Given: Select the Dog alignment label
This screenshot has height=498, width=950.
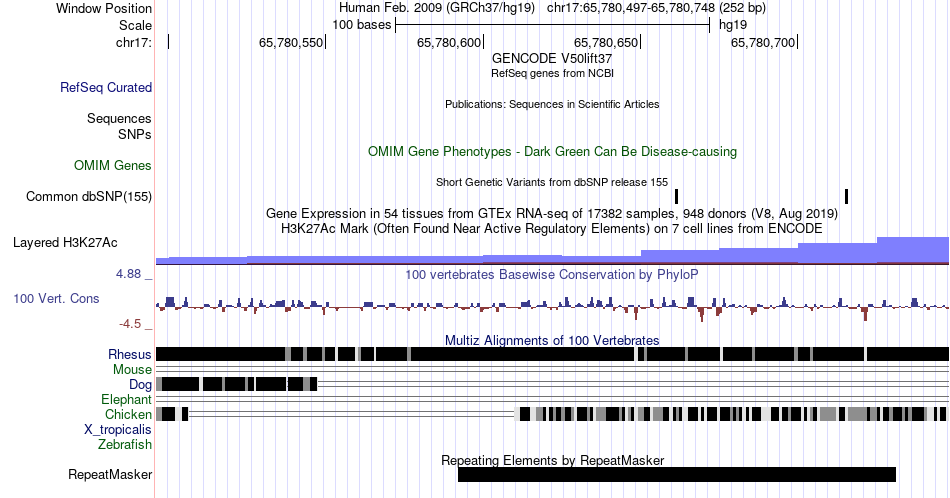Looking at the screenshot, I should pos(141,385).
